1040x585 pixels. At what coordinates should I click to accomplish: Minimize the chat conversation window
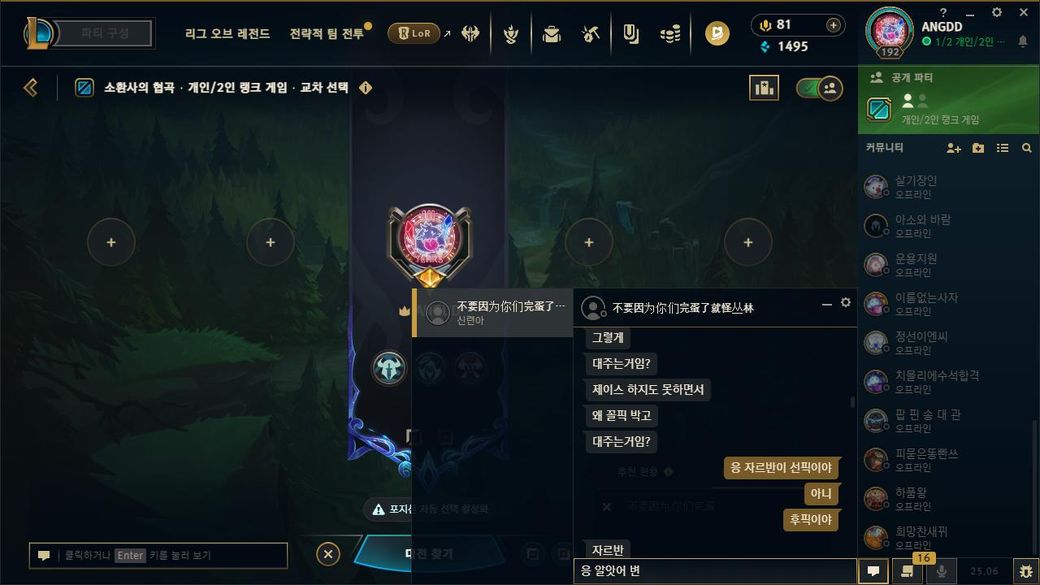(826, 304)
